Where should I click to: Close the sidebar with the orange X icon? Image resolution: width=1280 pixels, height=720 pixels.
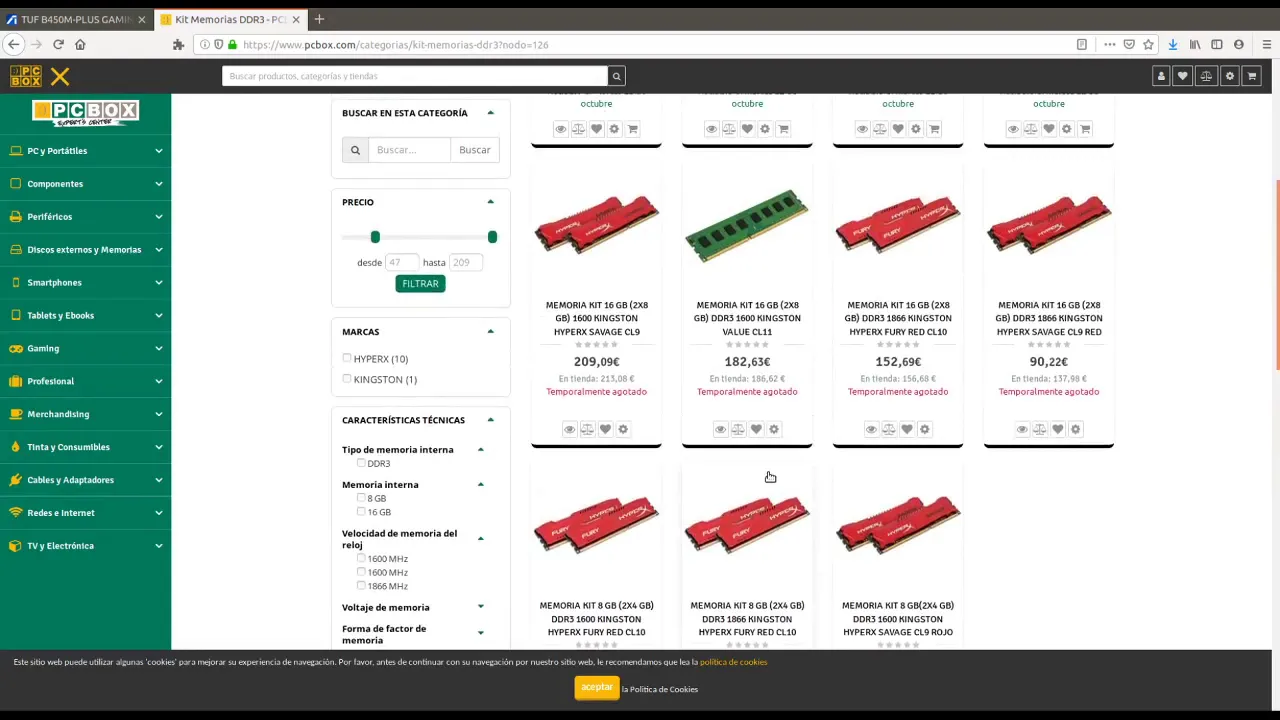60,76
